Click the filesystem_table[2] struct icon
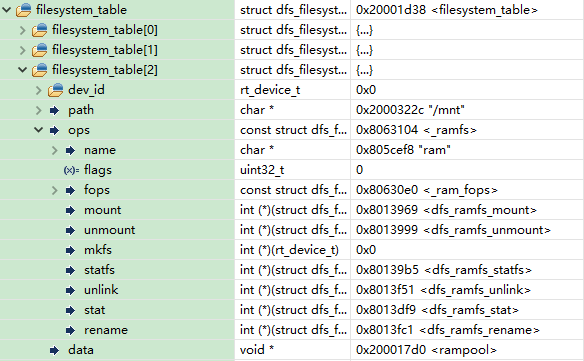Image resolution: width=584 pixels, height=361 pixels. pos(39,70)
